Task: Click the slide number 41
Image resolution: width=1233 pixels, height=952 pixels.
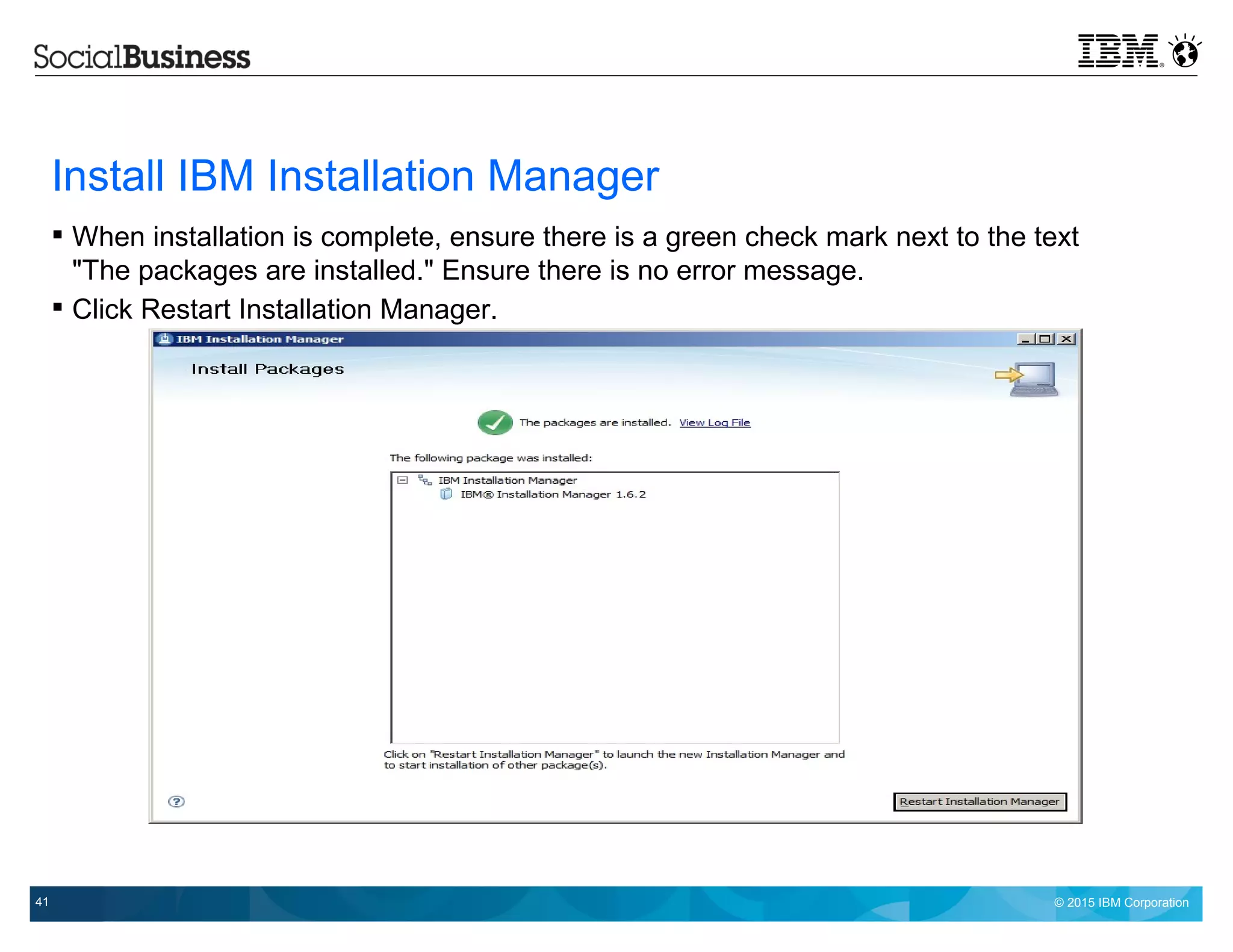Action: [42, 901]
